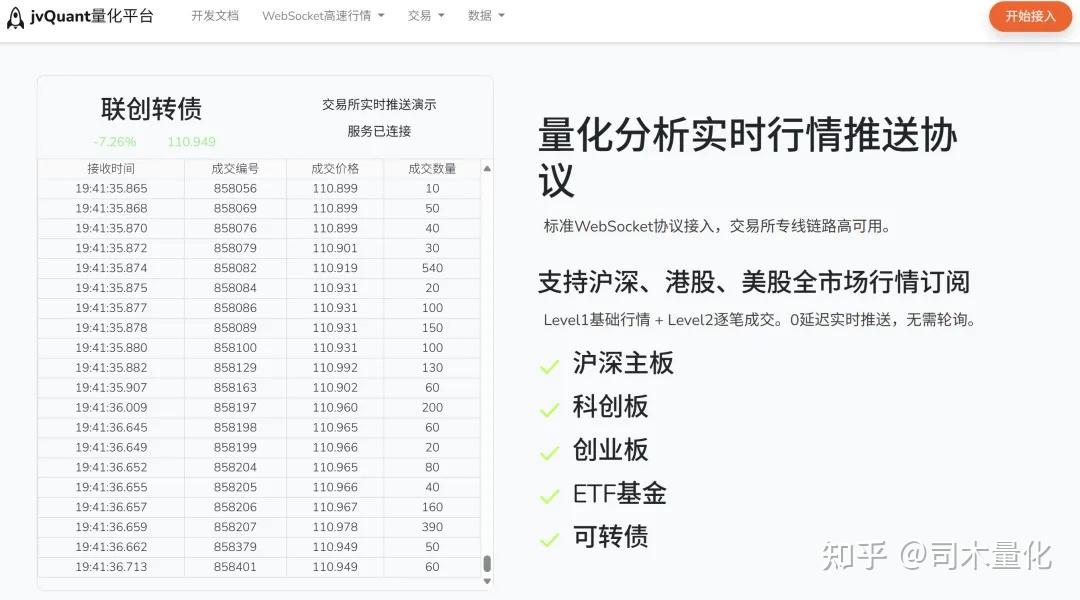Viewport: 1080px width, 600px height.
Task: Click the 可转债 checkmark icon
Action: 549,537
